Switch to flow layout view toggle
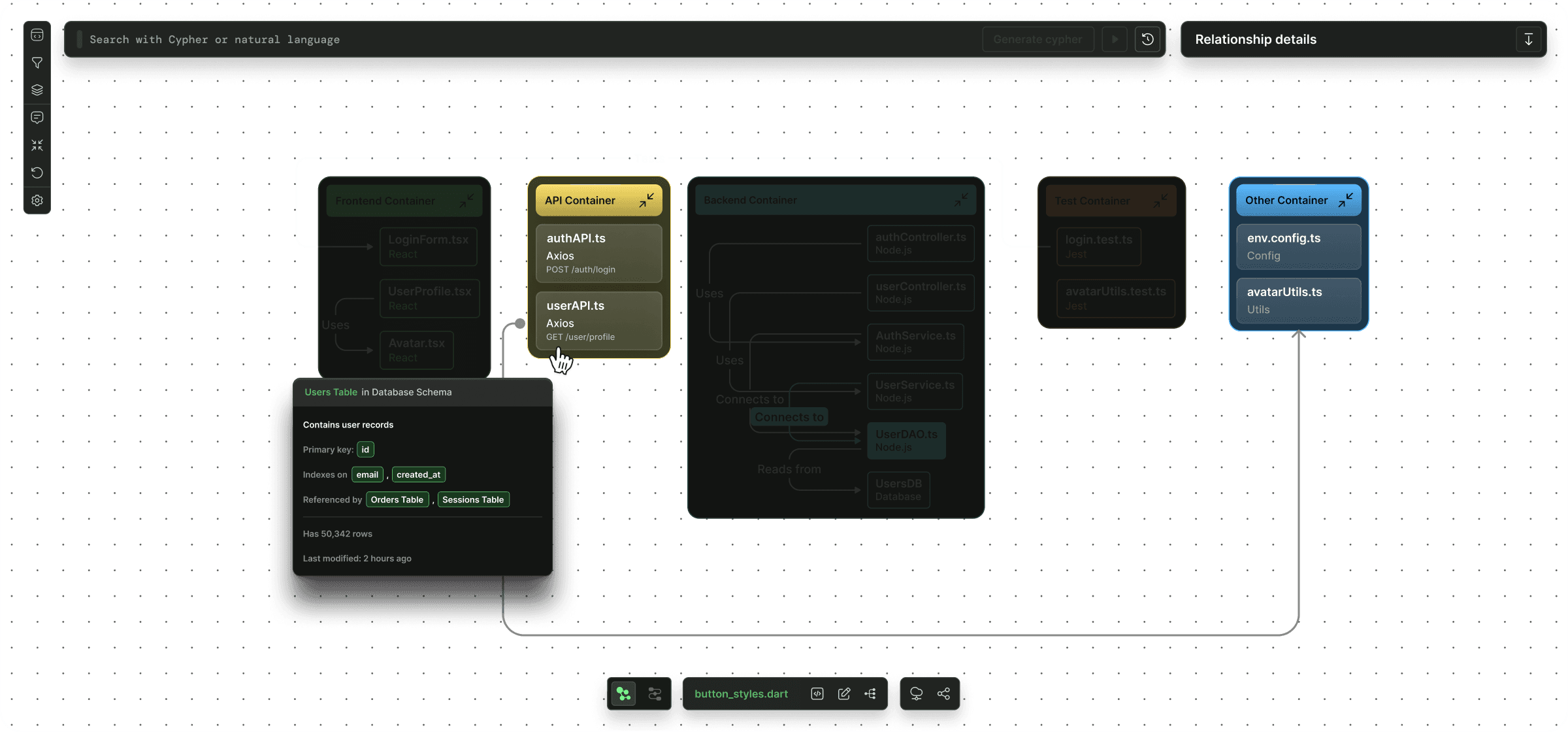The height and width of the screenshot is (732, 1568). tap(655, 694)
